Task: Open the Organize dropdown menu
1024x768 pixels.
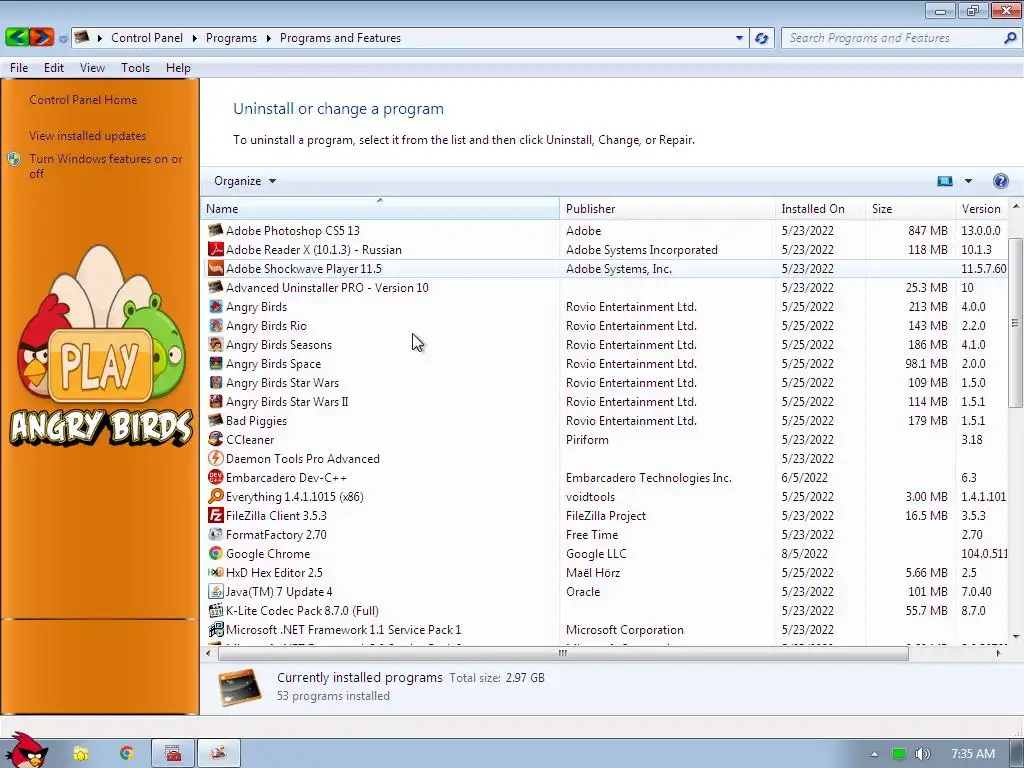Action: pos(245,181)
